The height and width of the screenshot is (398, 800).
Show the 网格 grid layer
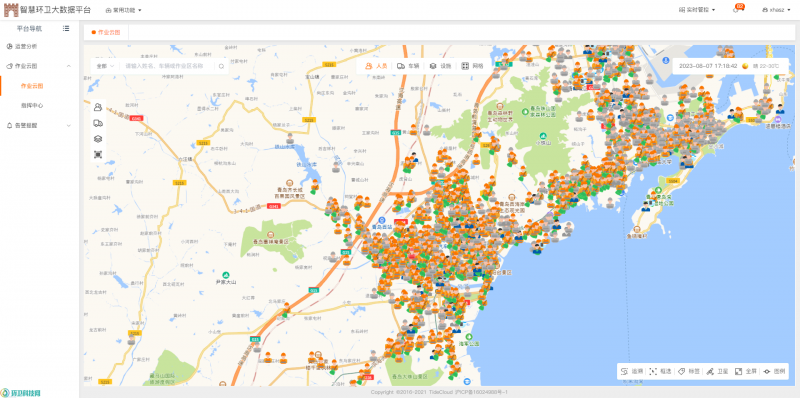(x=472, y=66)
